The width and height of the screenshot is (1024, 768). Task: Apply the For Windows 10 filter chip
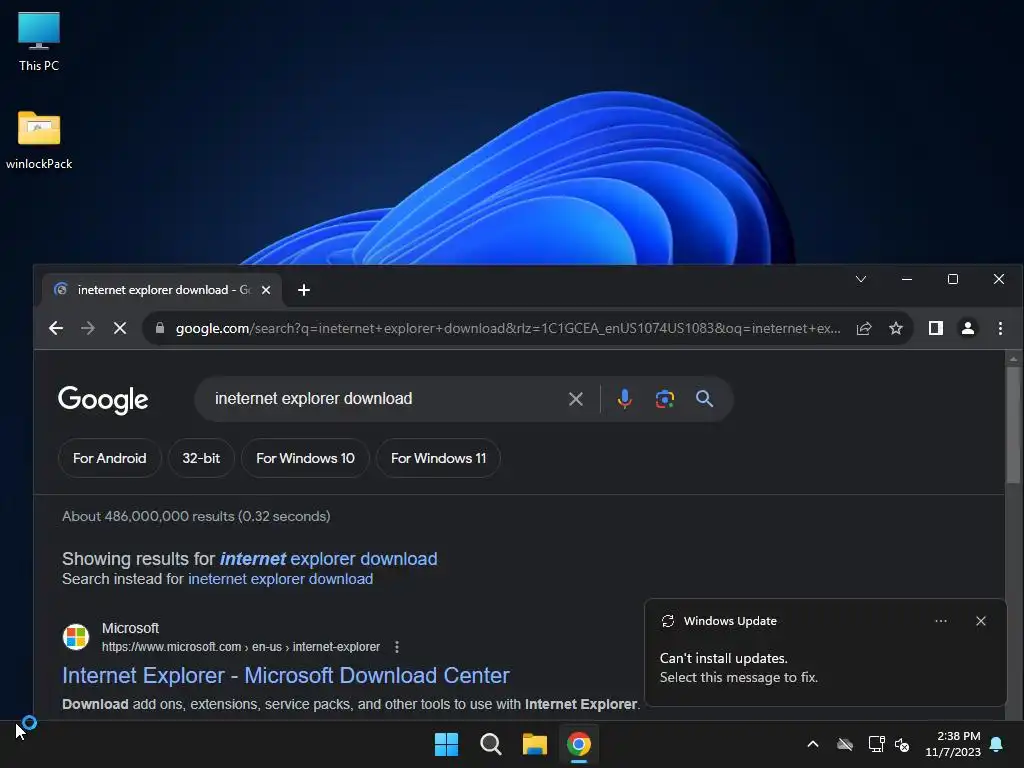[305, 458]
